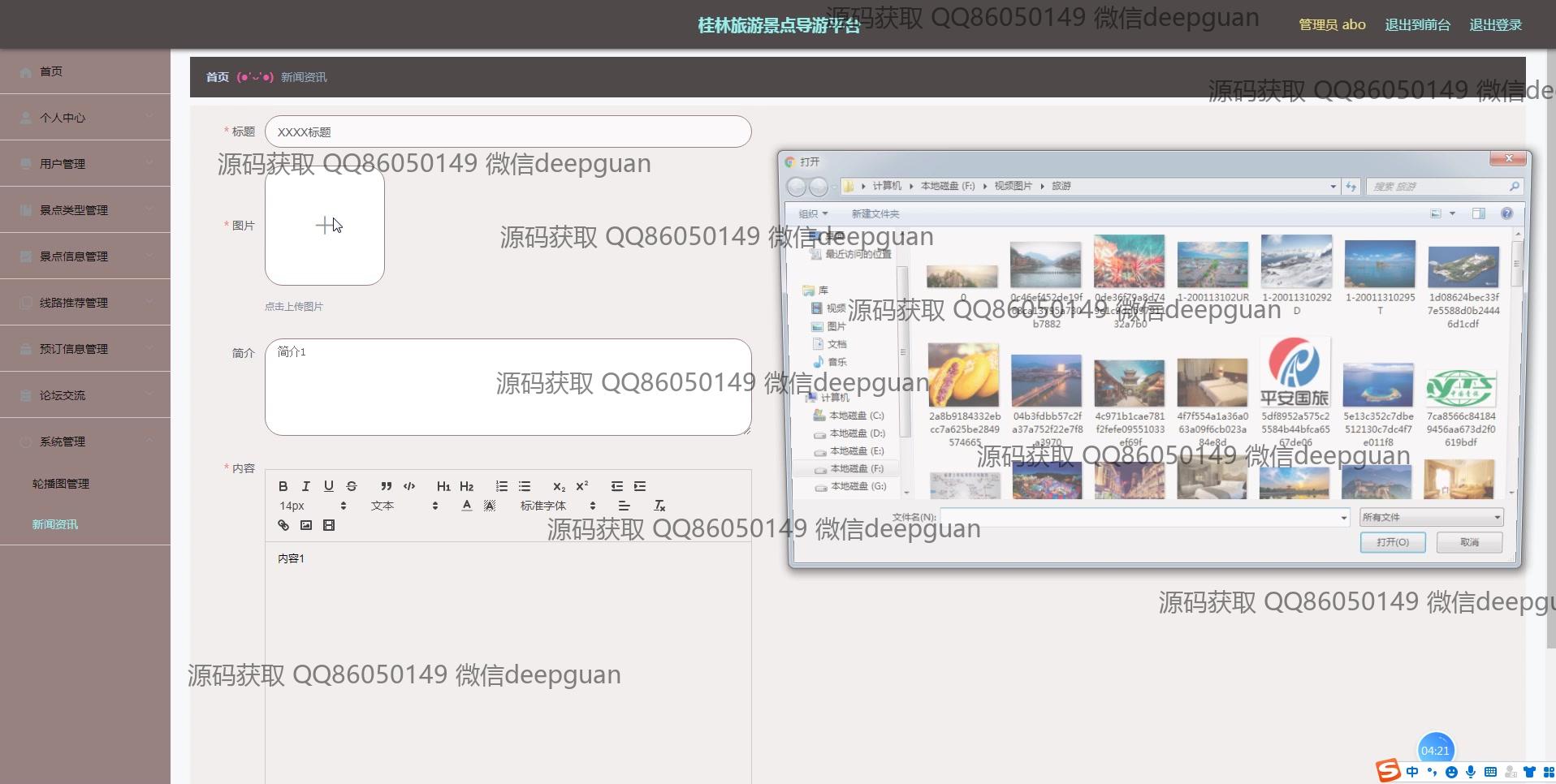
Task: Insert an image into the content editor
Action: pyautogui.click(x=305, y=525)
